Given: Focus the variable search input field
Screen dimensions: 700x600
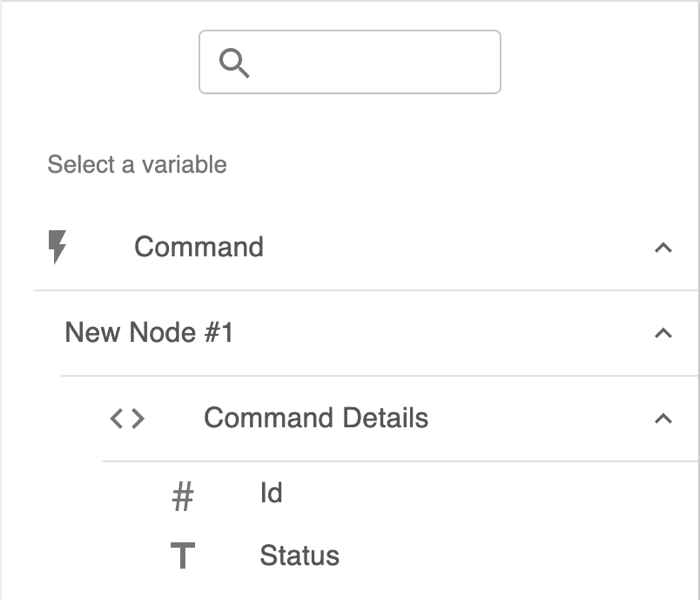Looking at the screenshot, I should [x=370, y=62].
